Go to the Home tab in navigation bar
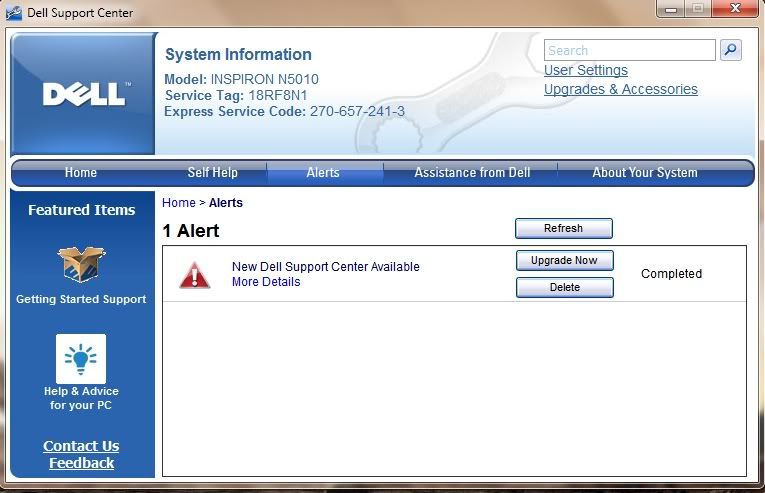The image size is (765, 493). click(81, 172)
